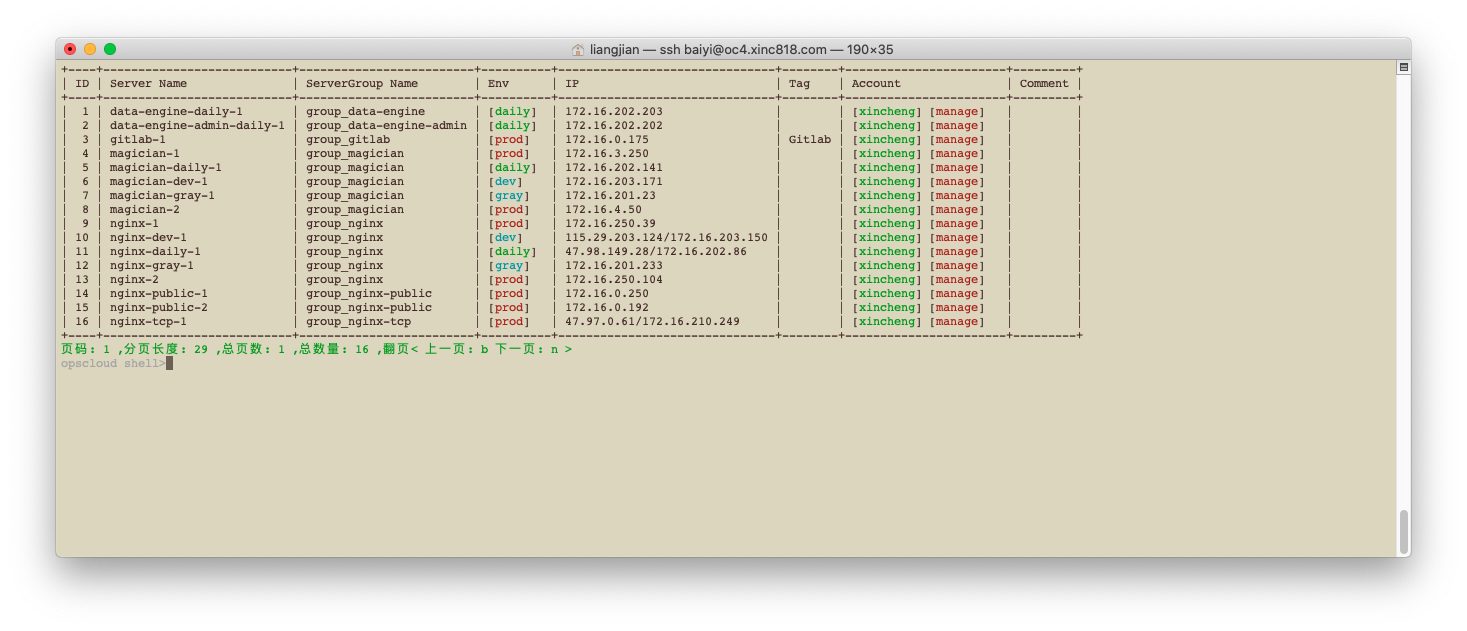The width and height of the screenshot is (1467, 631).
Task: Select server name 'gitlab-1'
Action: coord(138,140)
